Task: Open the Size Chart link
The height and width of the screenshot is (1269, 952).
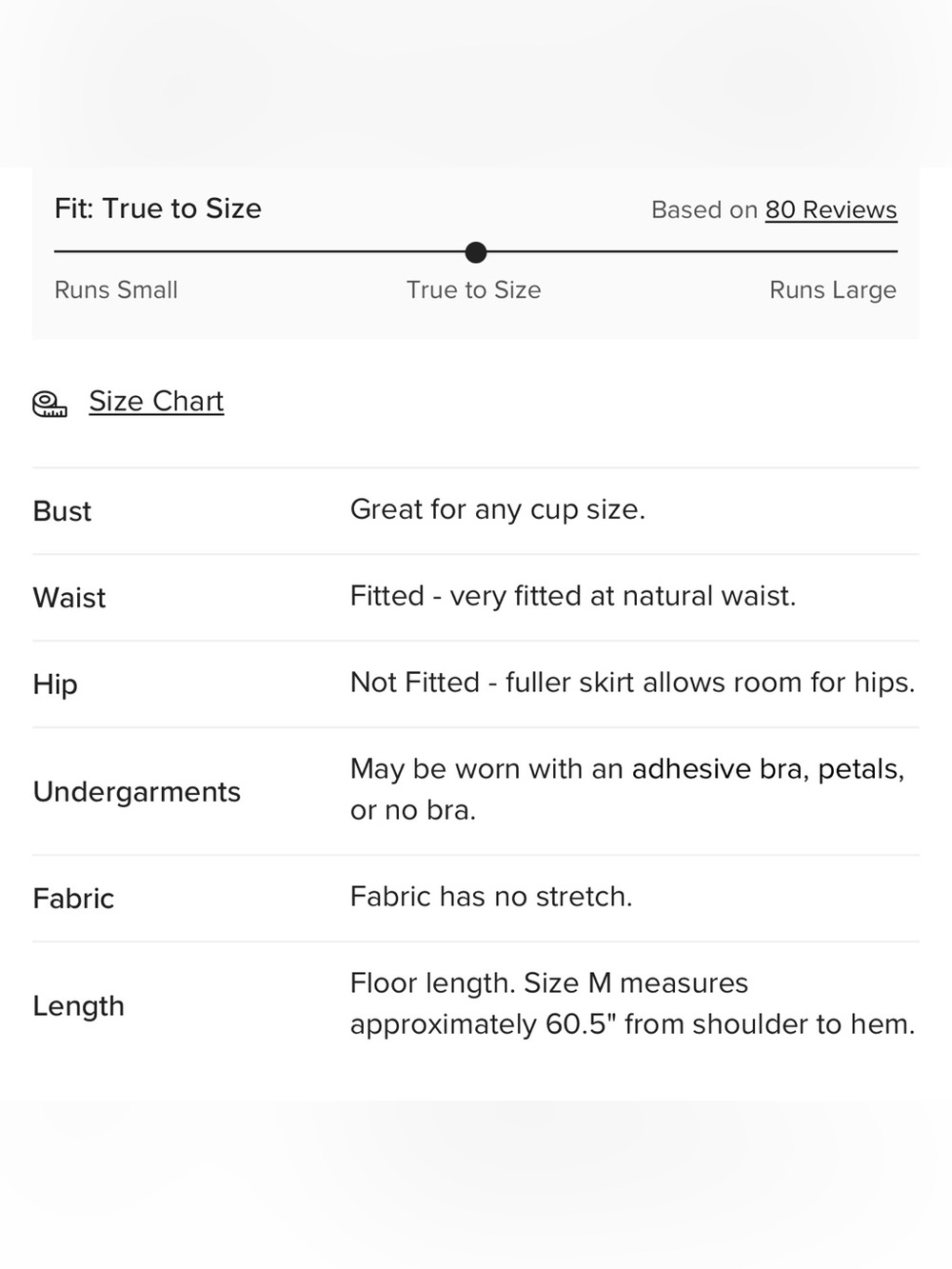Action: (x=156, y=402)
